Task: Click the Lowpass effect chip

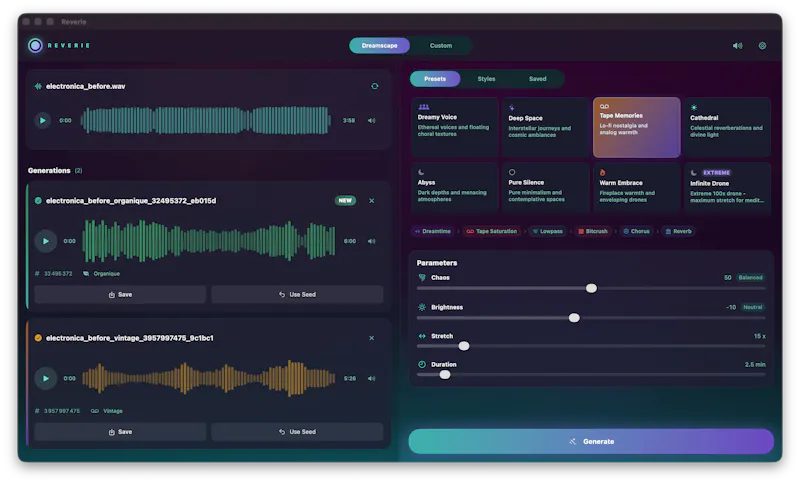Action: [x=547, y=231]
